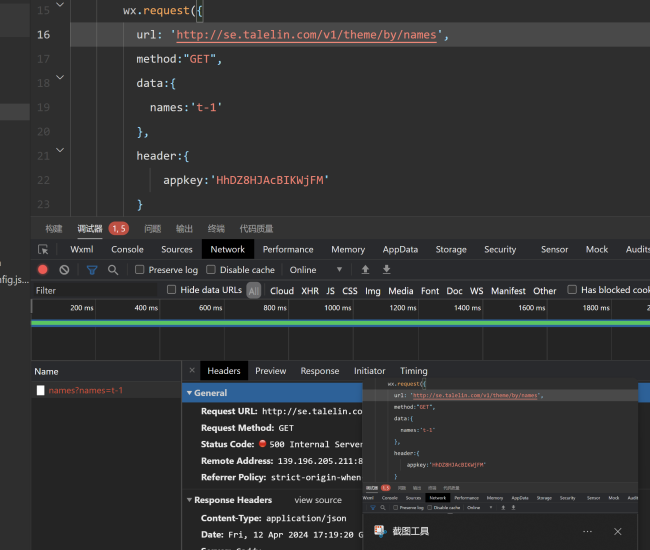650x550 pixels.
Task: Close the request details pane
Action: coord(192,371)
